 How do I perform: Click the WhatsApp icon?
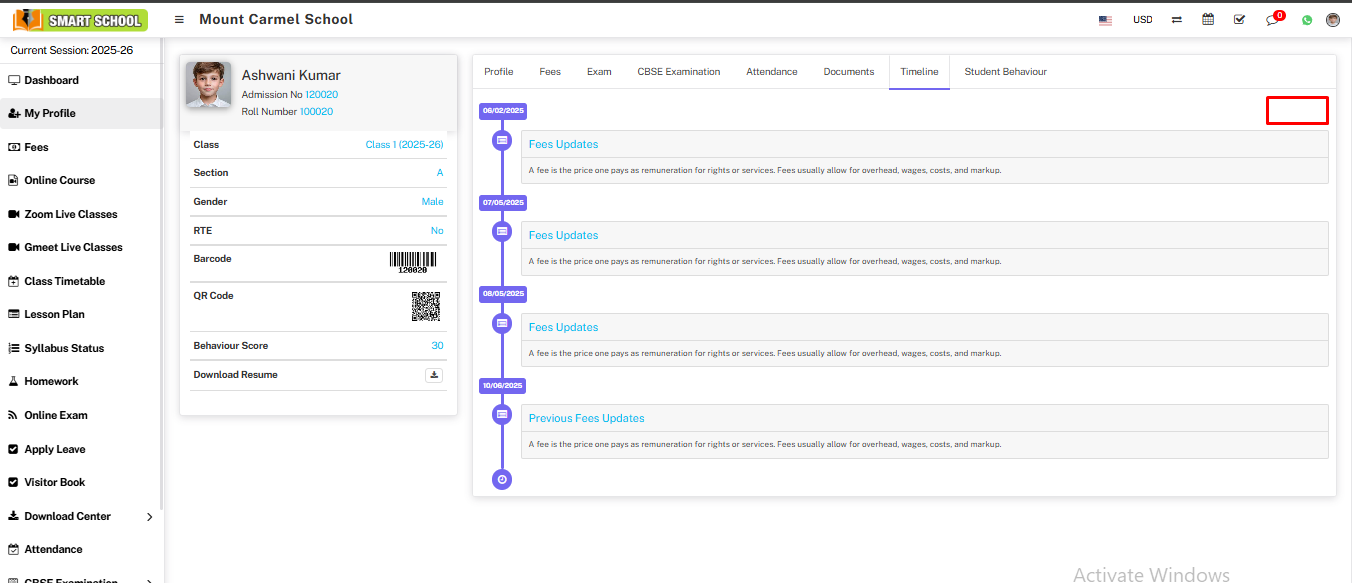1306,20
